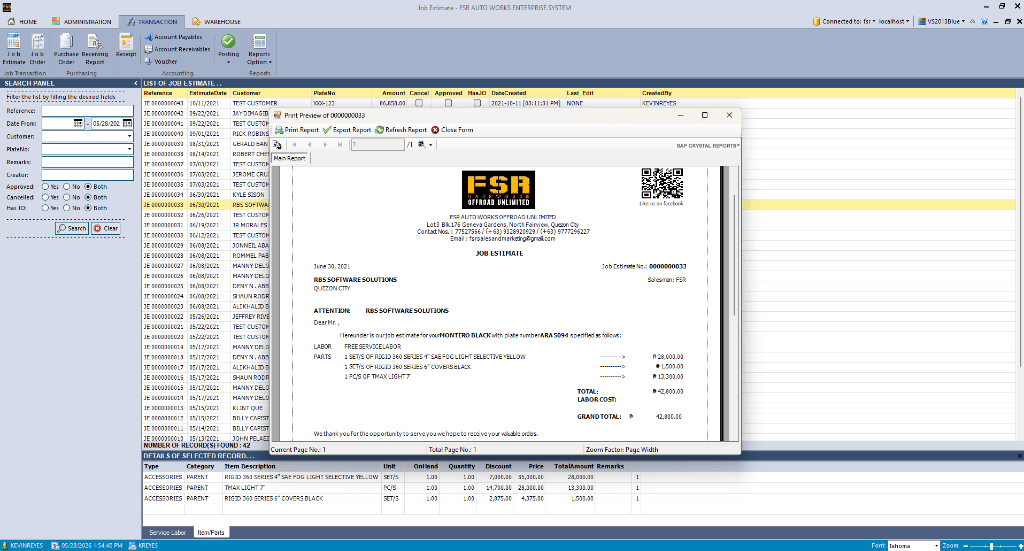Minimize the ribbon with arrow icon

[972, 22]
